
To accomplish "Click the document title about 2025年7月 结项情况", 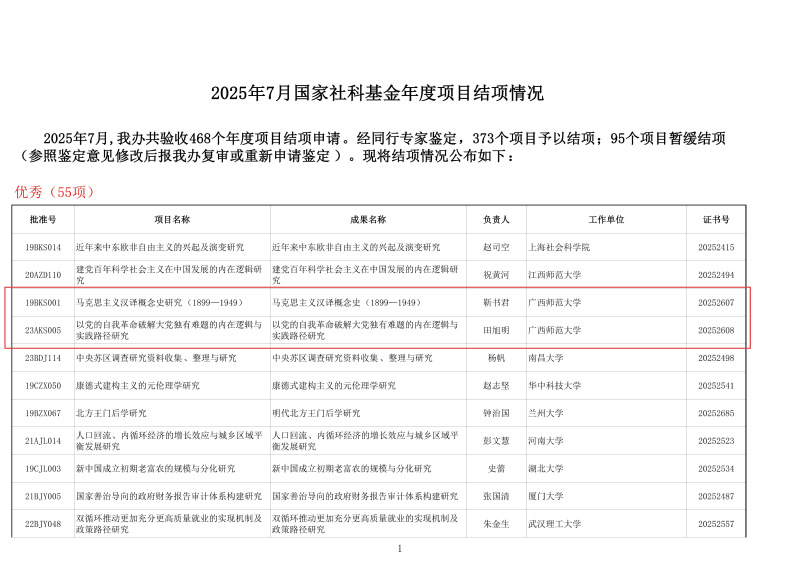I will [x=377, y=93].
